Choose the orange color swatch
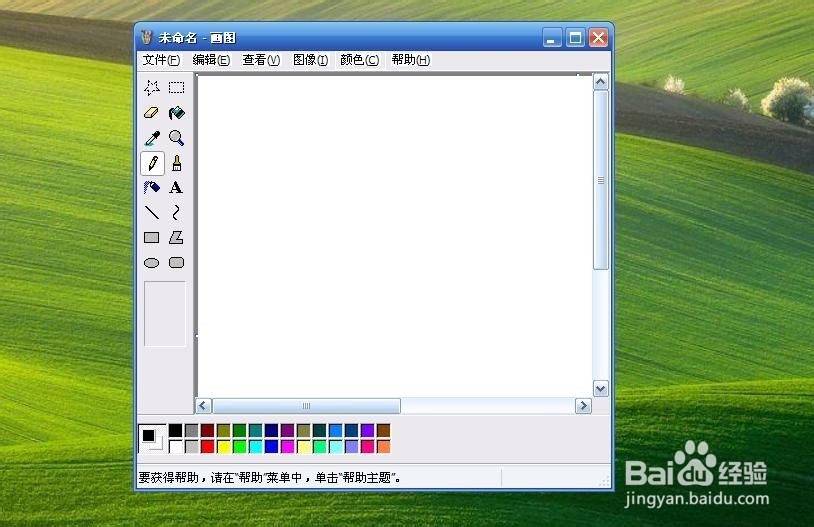Image resolution: width=814 pixels, height=527 pixels. pyautogui.click(x=384, y=447)
